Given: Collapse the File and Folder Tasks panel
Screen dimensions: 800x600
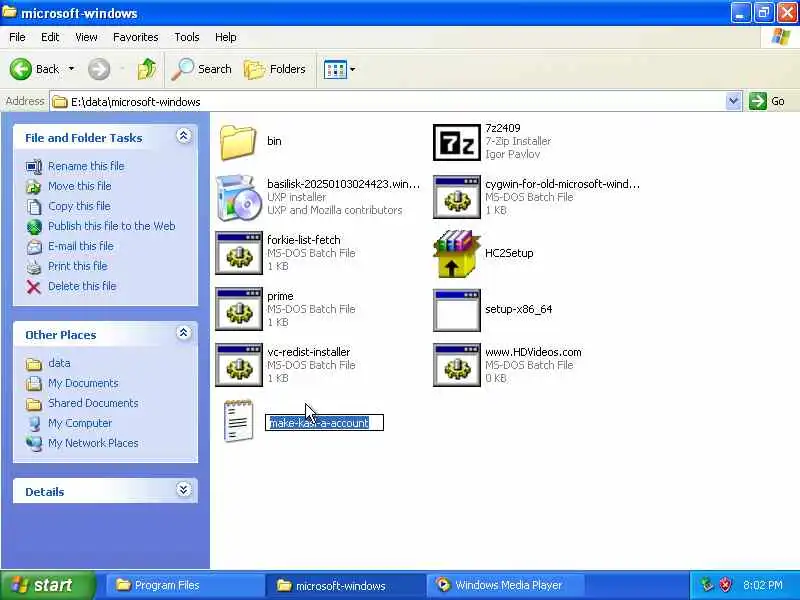Looking at the screenshot, I should click(184, 136).
